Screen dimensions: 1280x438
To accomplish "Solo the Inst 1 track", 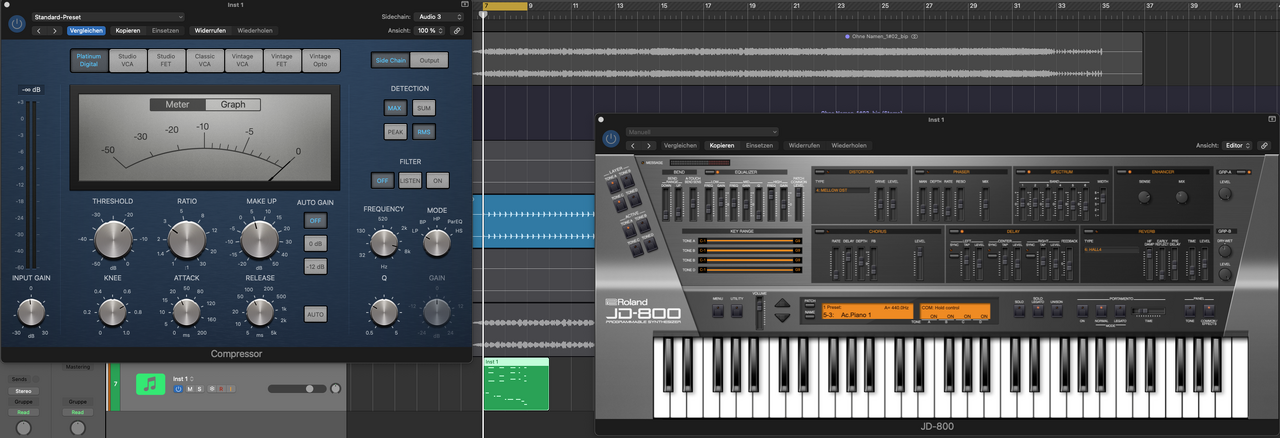I will click(x=199, y=388).
